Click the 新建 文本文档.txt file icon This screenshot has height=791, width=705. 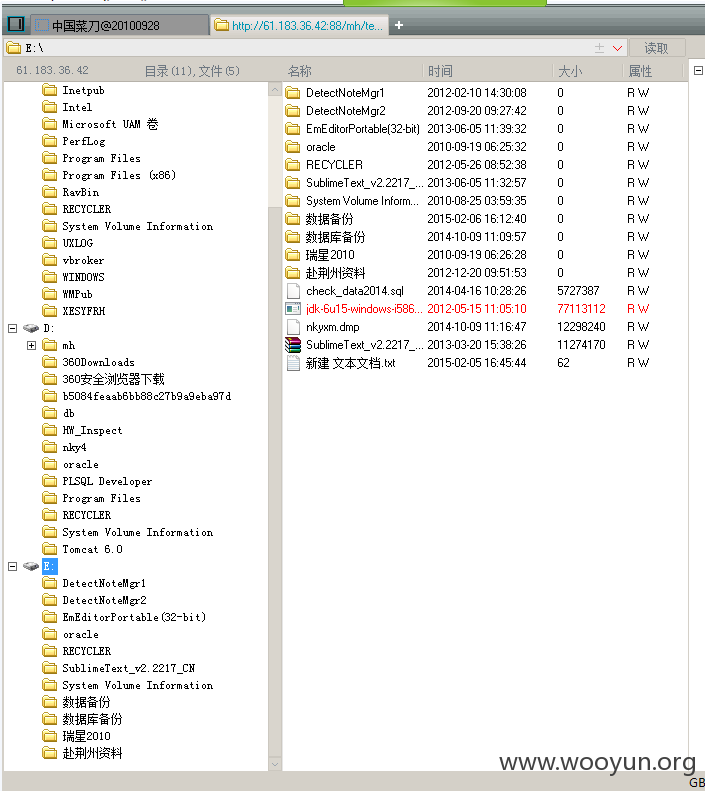(x=293, y=363)
